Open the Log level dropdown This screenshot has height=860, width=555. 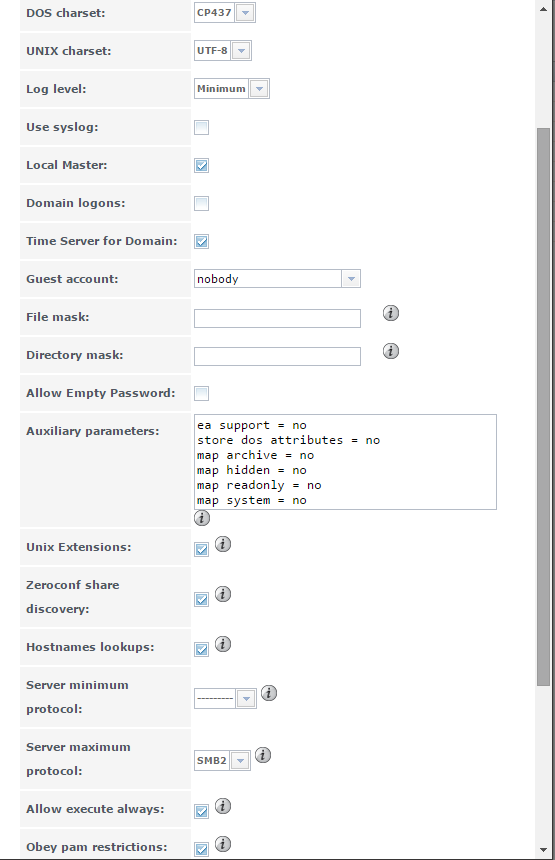click(x=231, y=89)
